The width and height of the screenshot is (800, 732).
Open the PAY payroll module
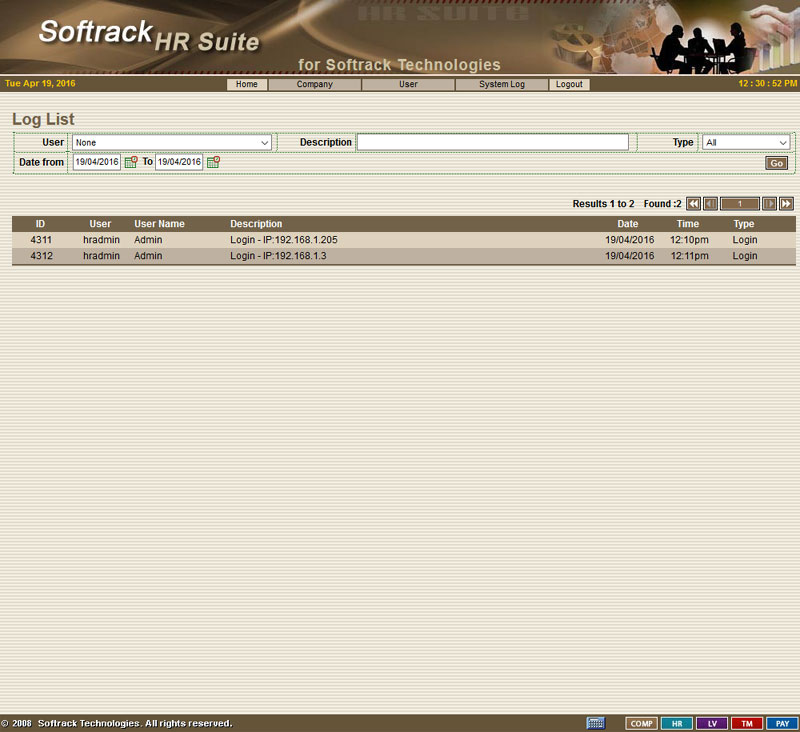(x=781, y=723)
